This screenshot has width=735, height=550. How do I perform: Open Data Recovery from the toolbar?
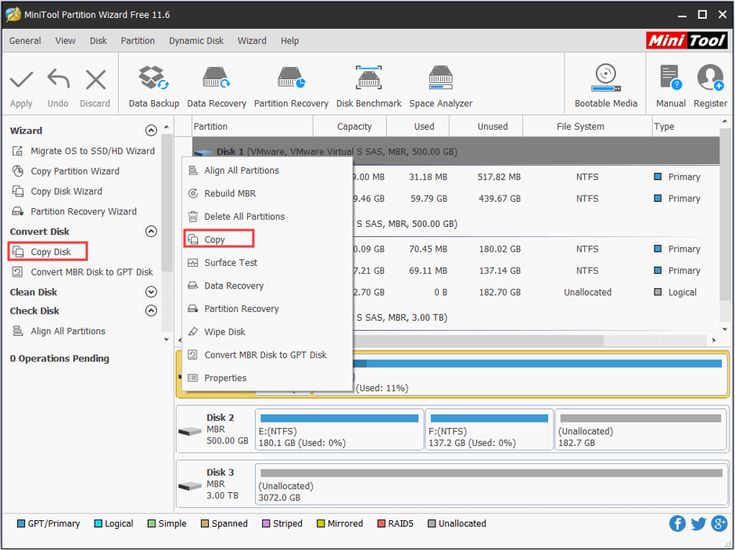pyautogui.click(x=216, y=86)
